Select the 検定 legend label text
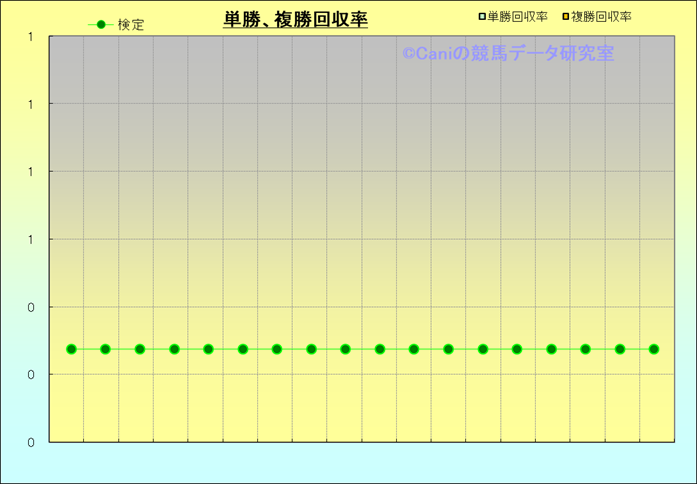The width and height of the screenshot is (697, 484). pyautogui.click(x=131, y=25)
